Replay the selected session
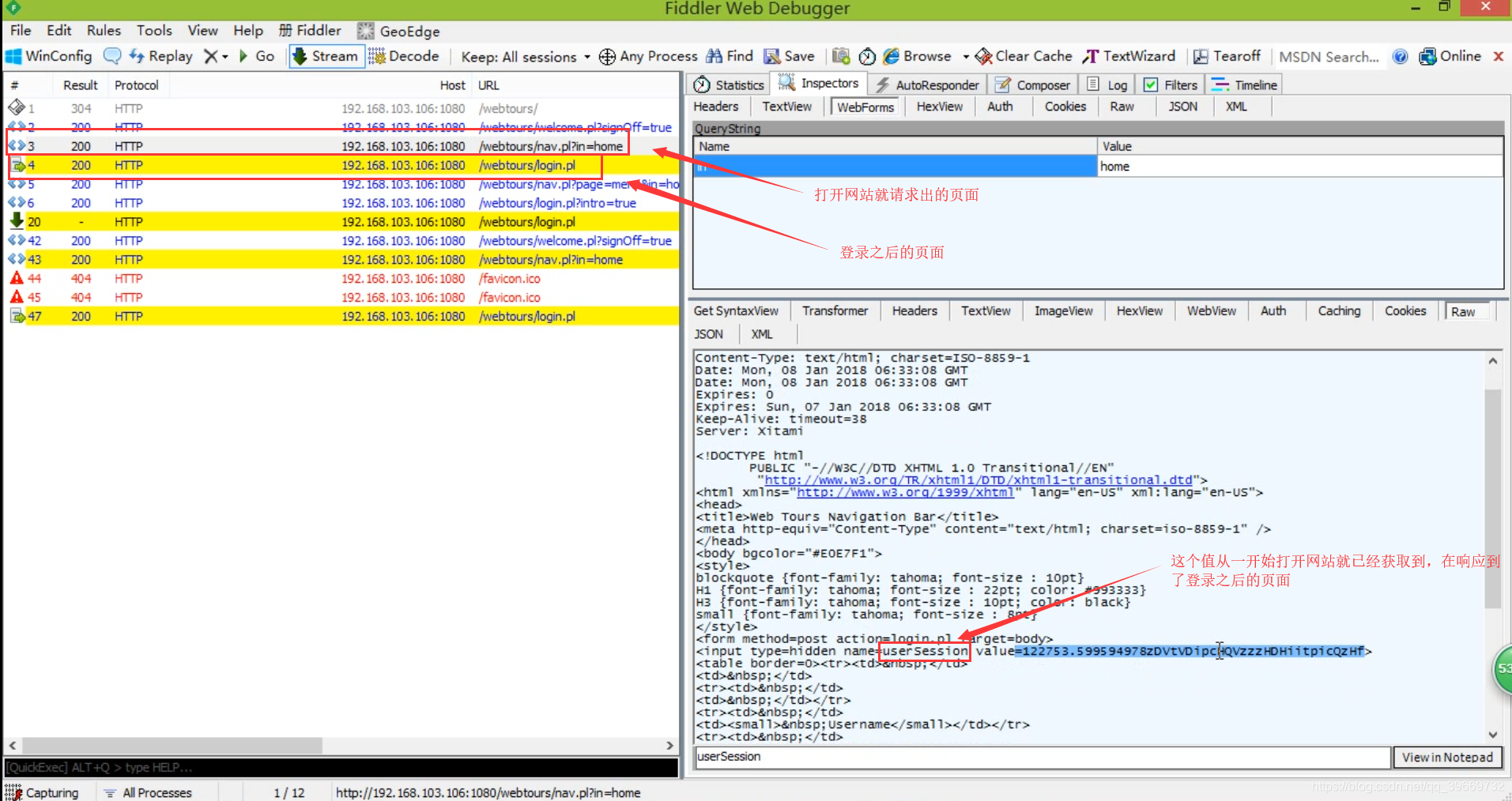Screen dimensions: 1512x801 (161, 56)
